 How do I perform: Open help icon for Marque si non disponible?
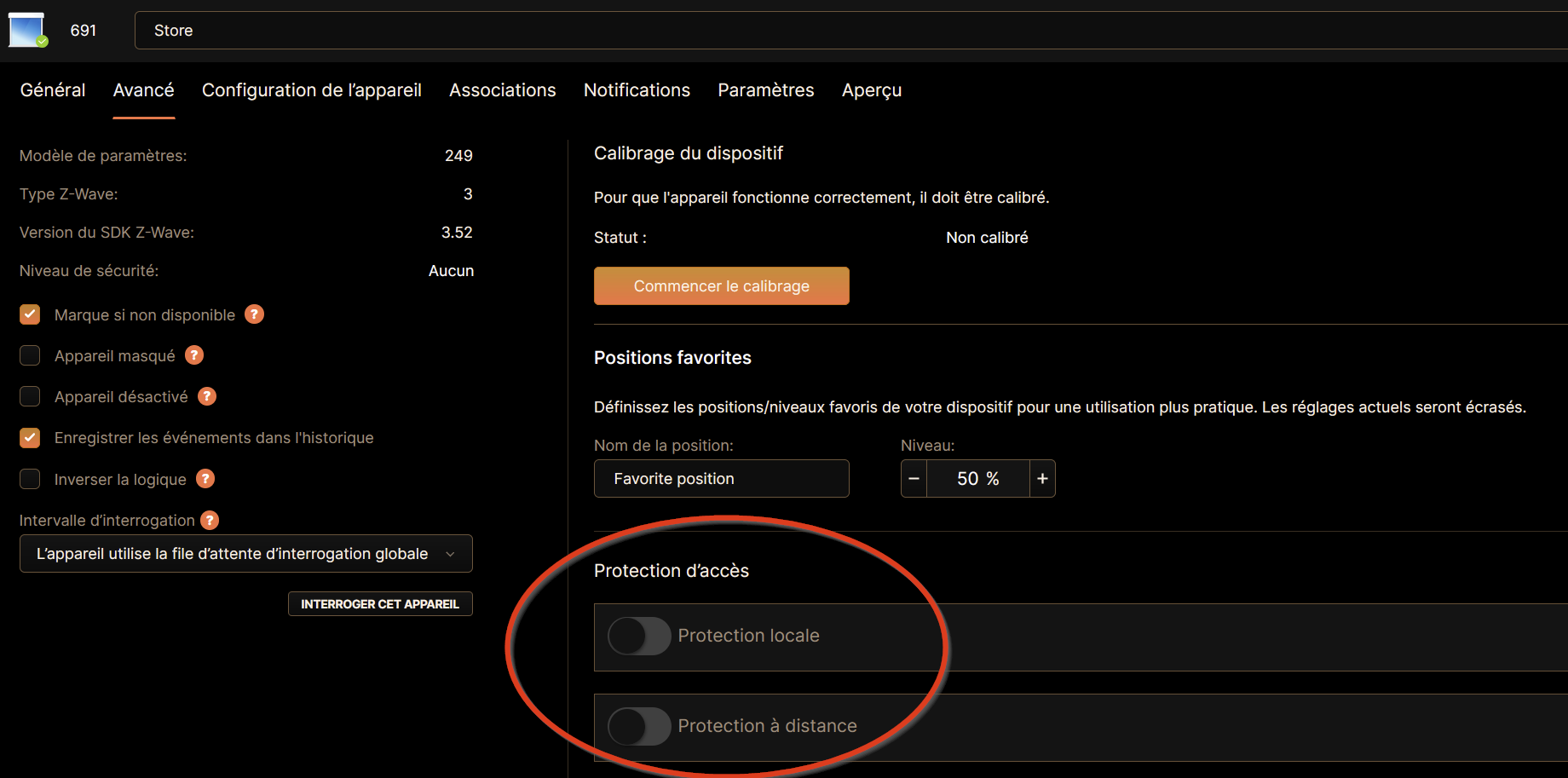coord(254,314)
